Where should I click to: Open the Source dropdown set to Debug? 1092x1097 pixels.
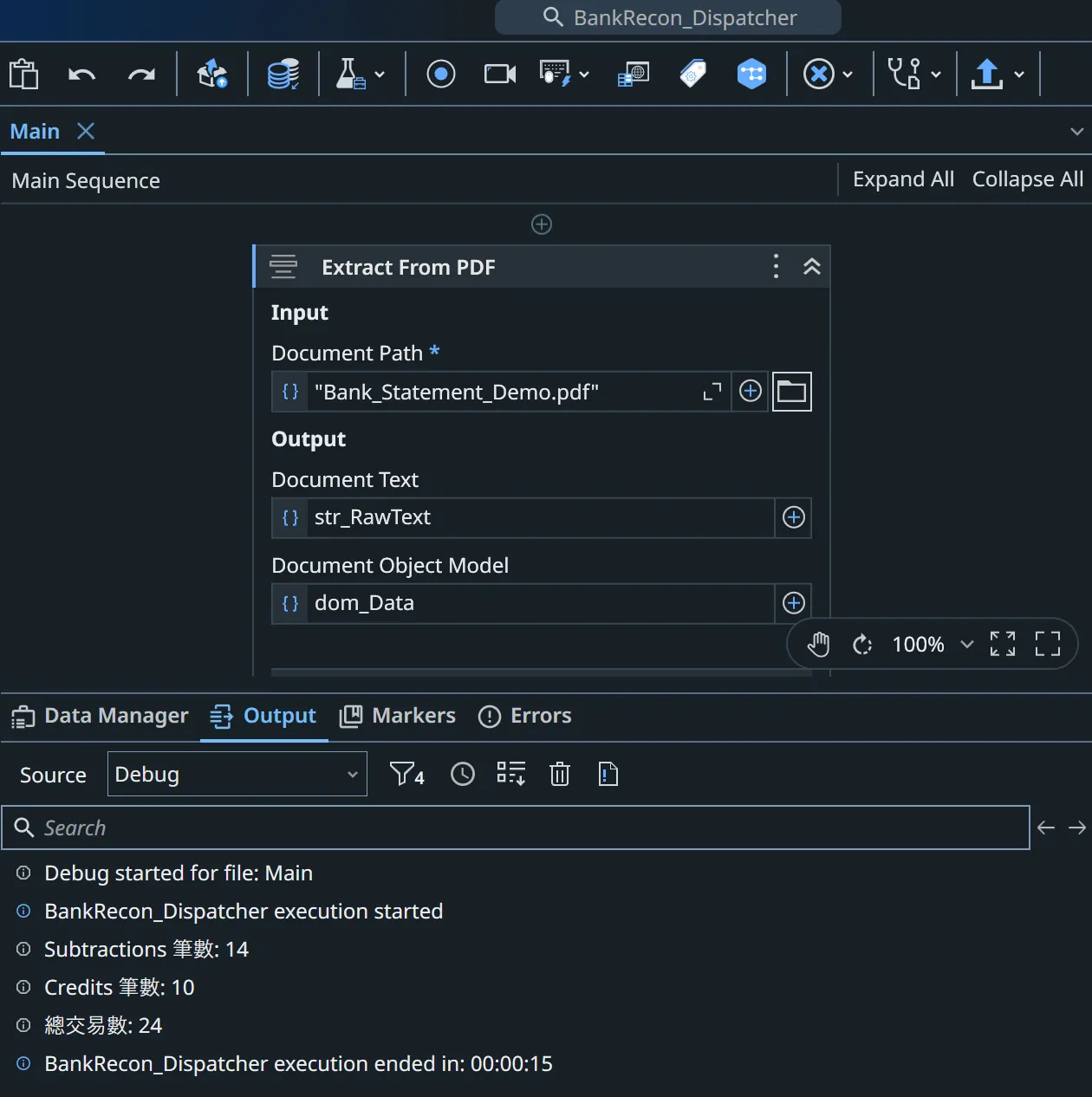tap(237, 774)
